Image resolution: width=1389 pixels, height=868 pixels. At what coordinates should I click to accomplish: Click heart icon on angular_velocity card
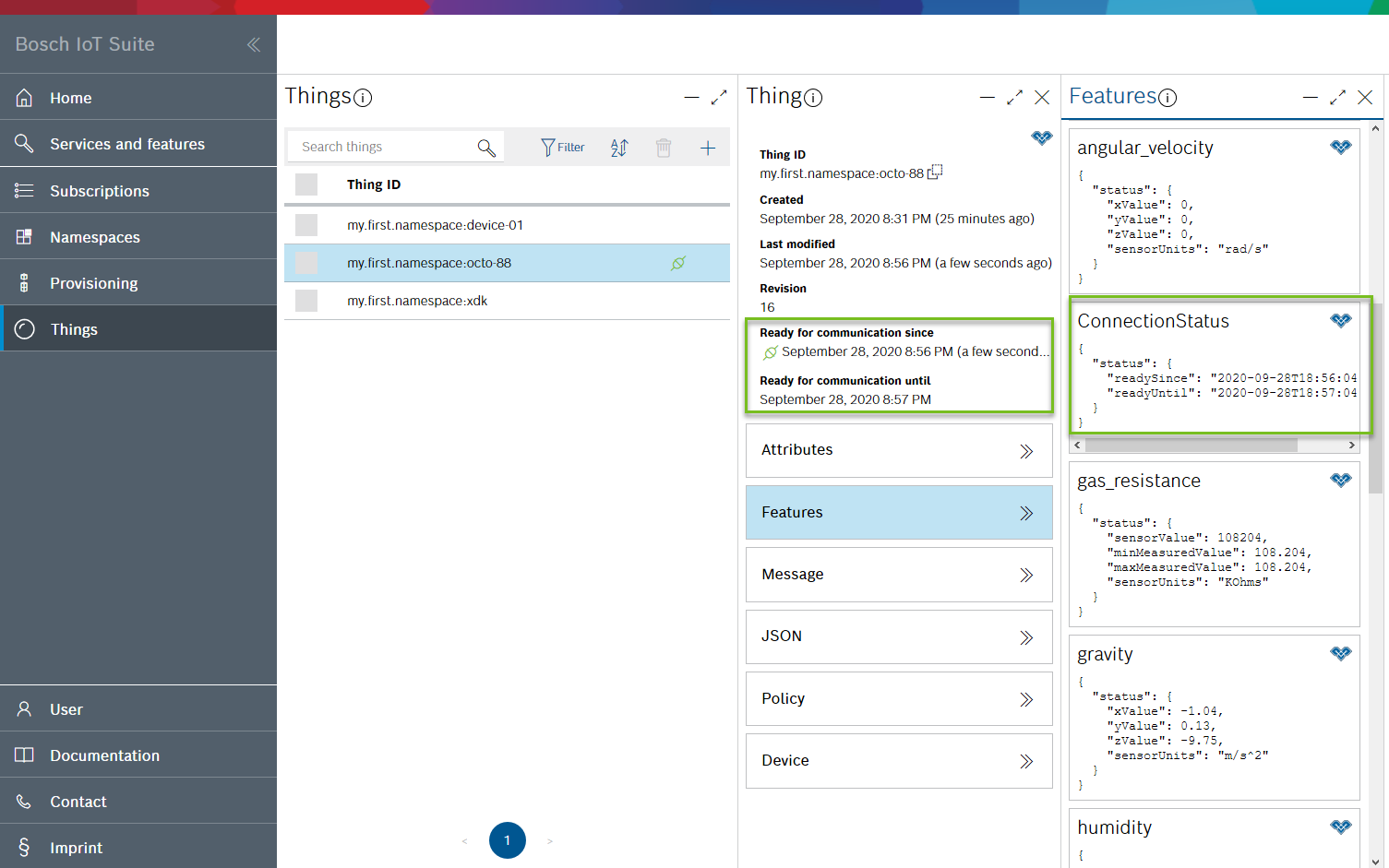coord(1341,147)
